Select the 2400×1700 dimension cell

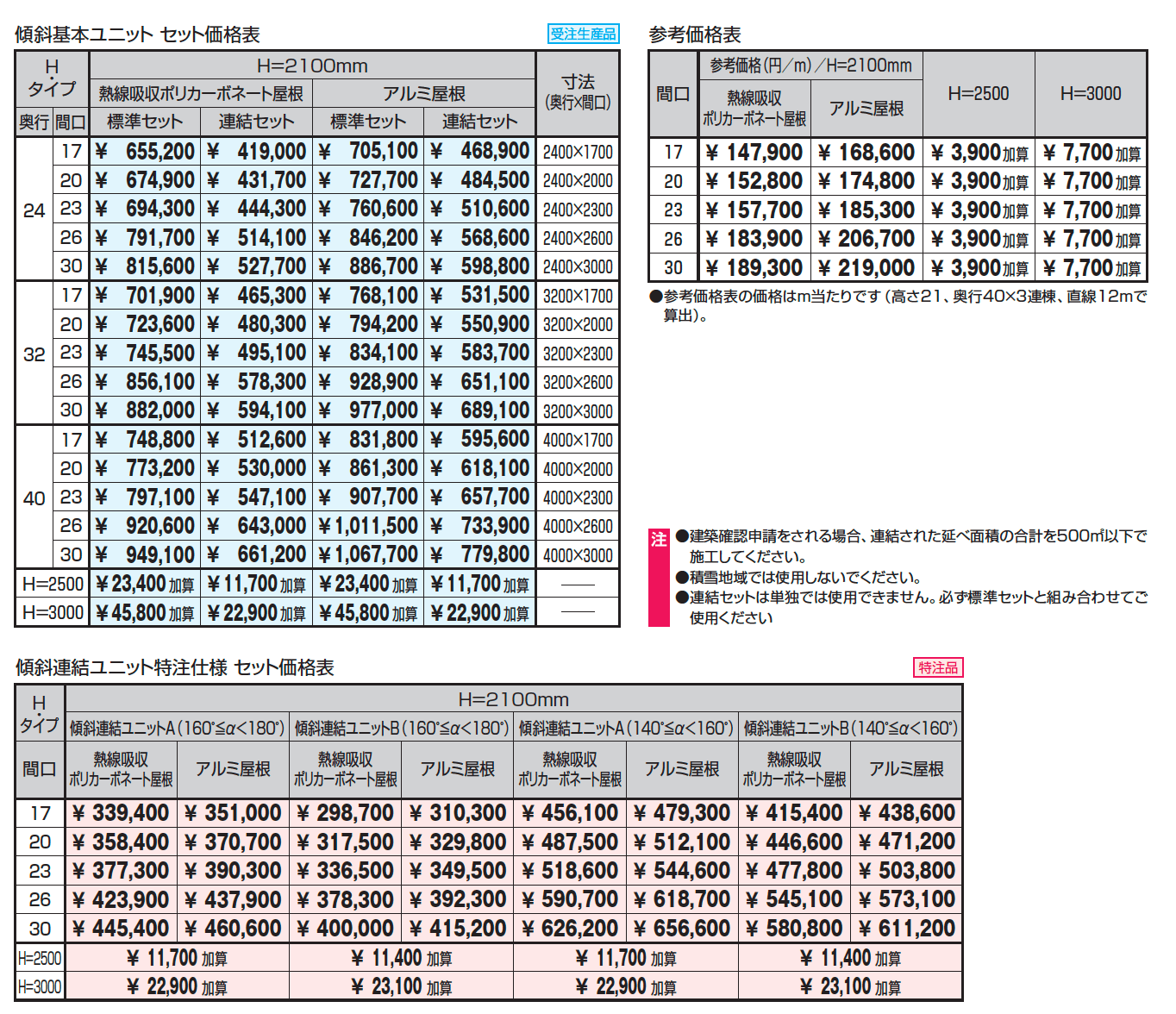pos(576,151)
